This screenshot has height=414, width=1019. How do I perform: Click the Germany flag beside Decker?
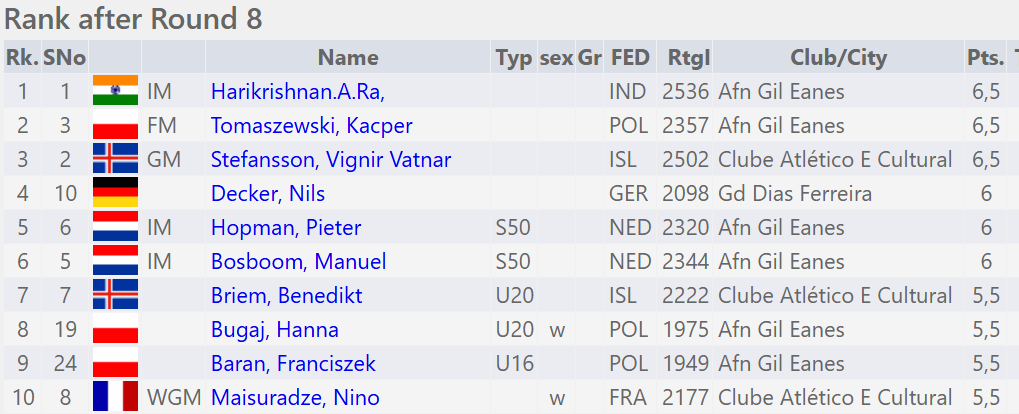(x=115, y=193)
